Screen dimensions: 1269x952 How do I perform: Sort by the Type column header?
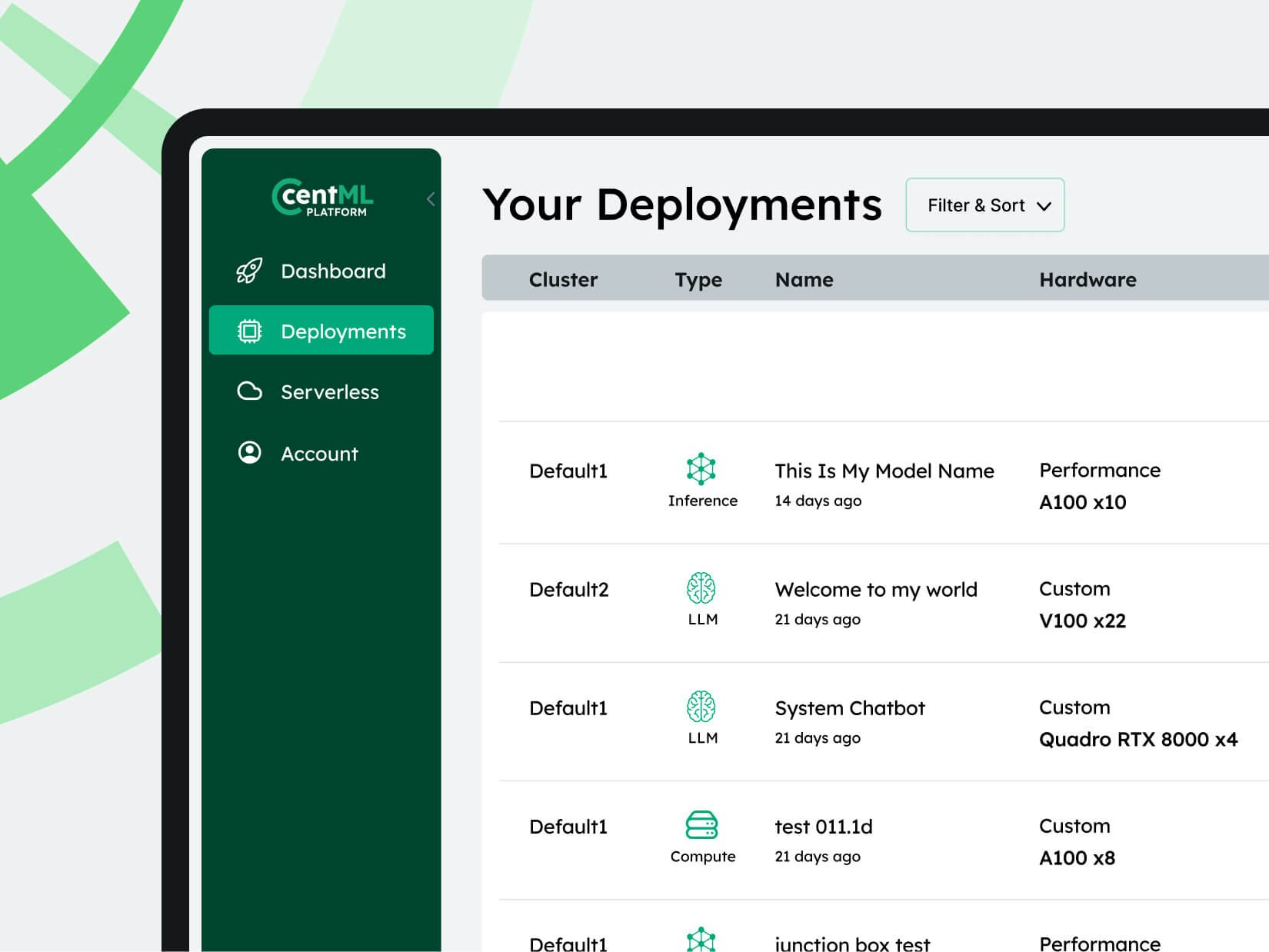tap(698, 280)
